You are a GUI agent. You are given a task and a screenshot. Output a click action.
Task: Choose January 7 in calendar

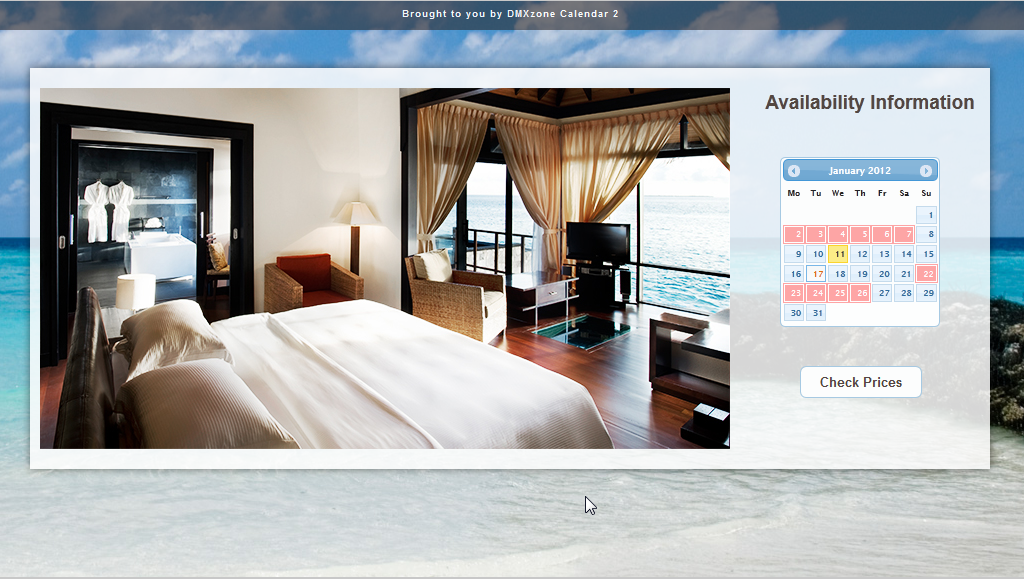(x=904, y=234)
